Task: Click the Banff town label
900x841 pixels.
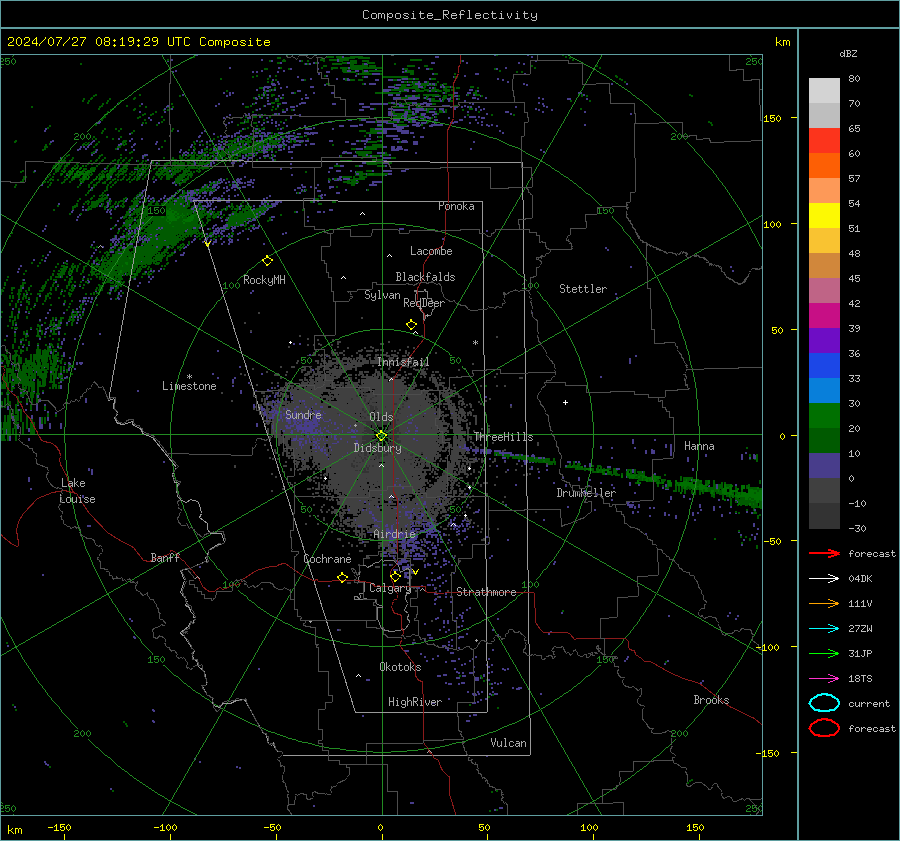Action: pyautogui.click(x=165, y=557)
